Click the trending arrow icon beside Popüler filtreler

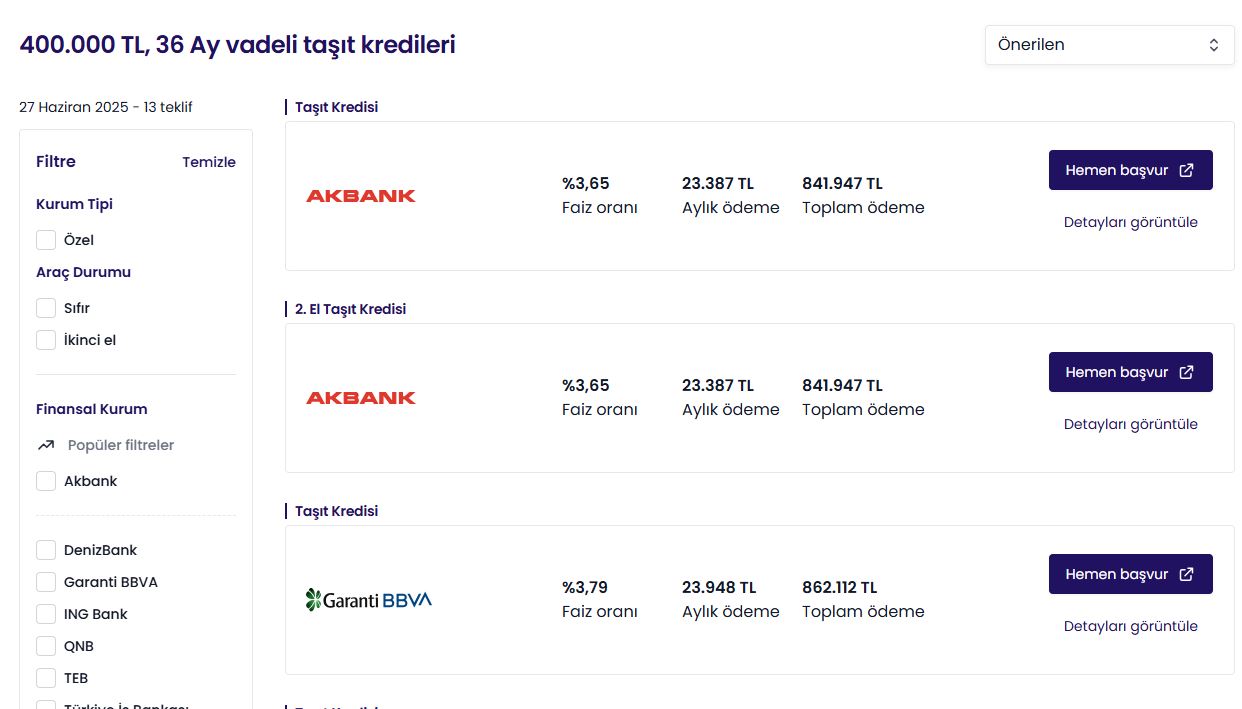tap(46, 445)
